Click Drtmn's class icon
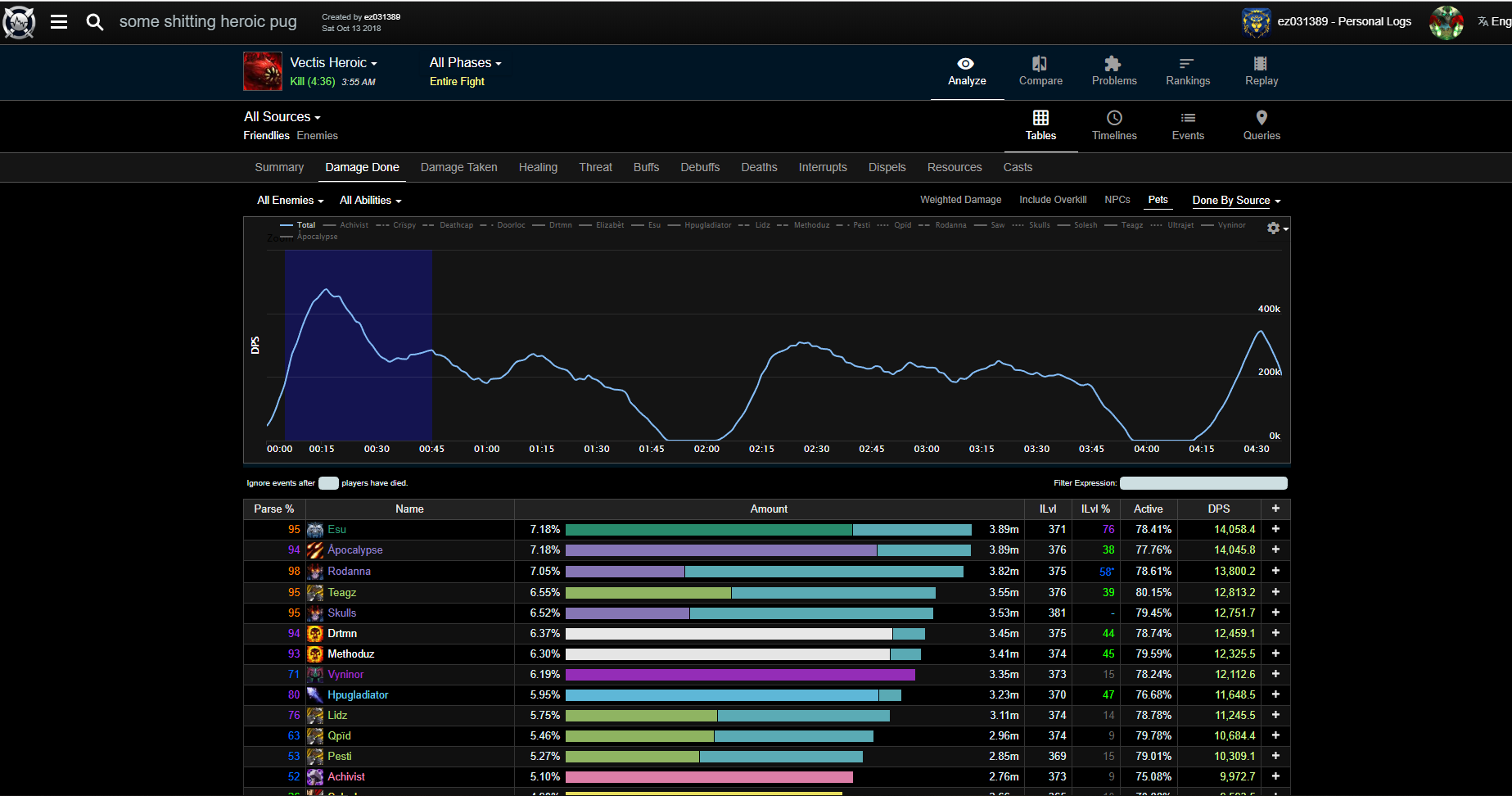 click(x=315, y=634)
